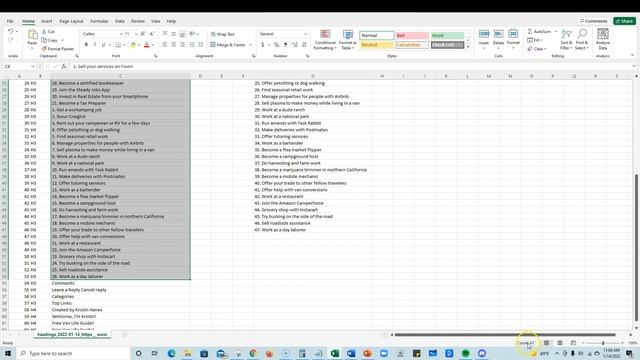640x360 pixels.
Task: Expand Merge & Center dropdown arrow
Action: [x=250, y=45]
